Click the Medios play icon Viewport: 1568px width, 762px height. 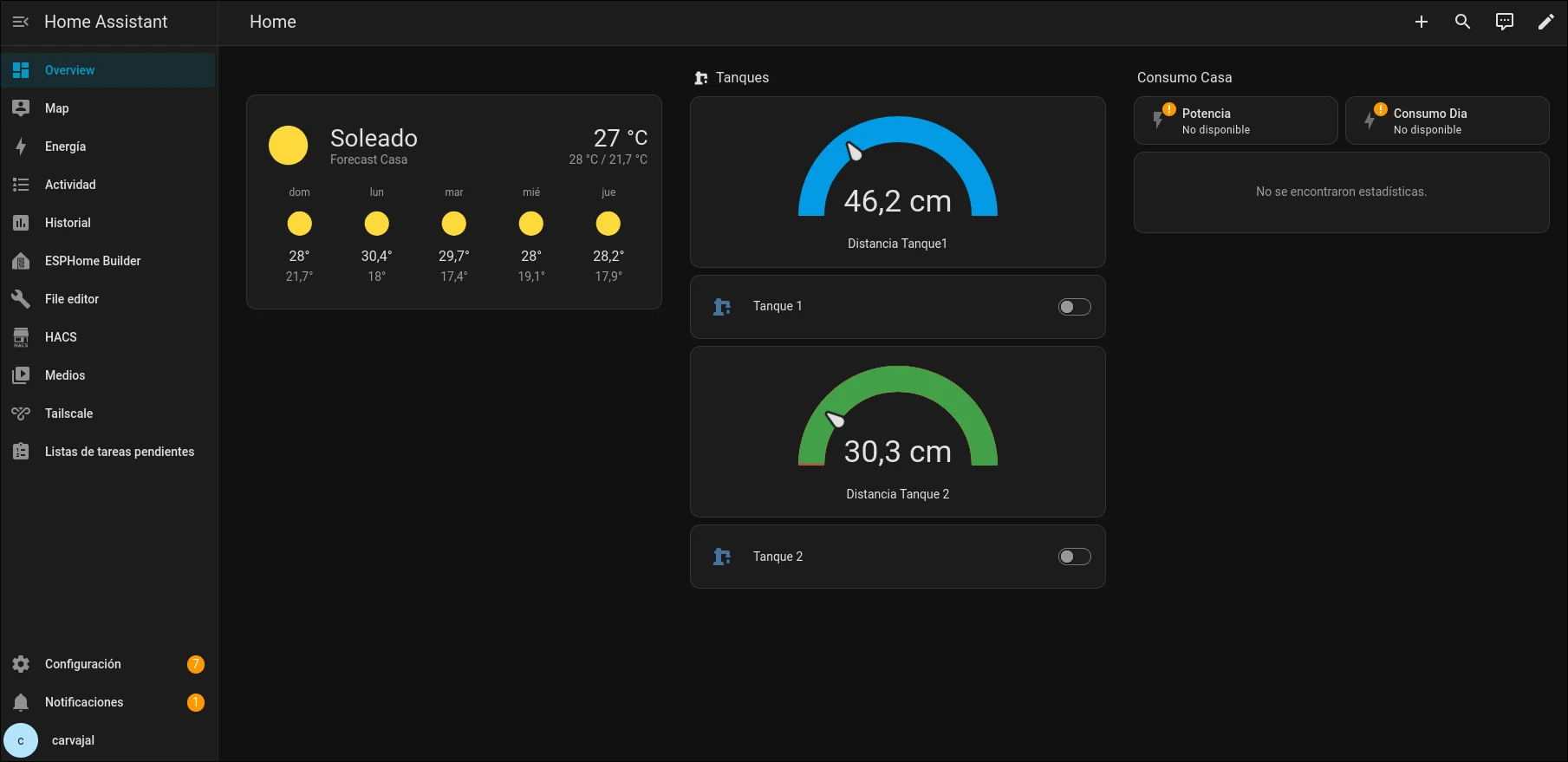(21, 375)
